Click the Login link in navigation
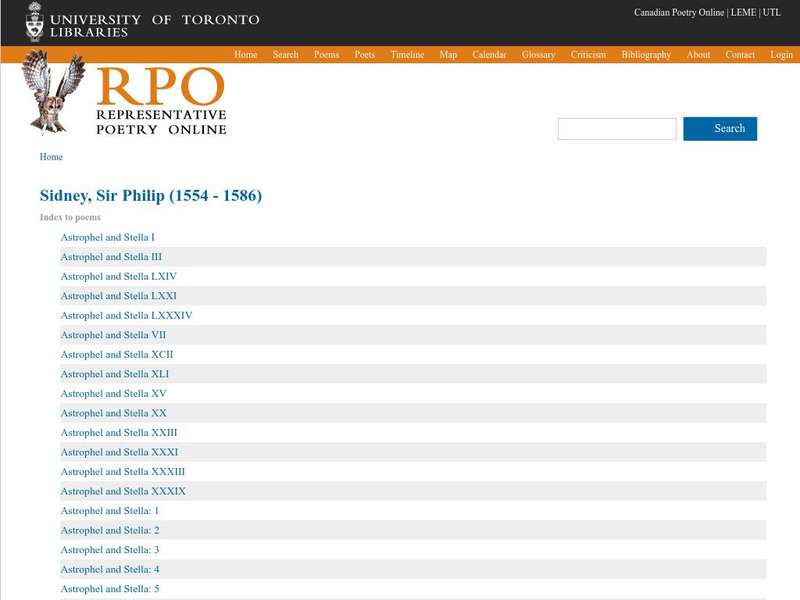 [x=781, y=55]
